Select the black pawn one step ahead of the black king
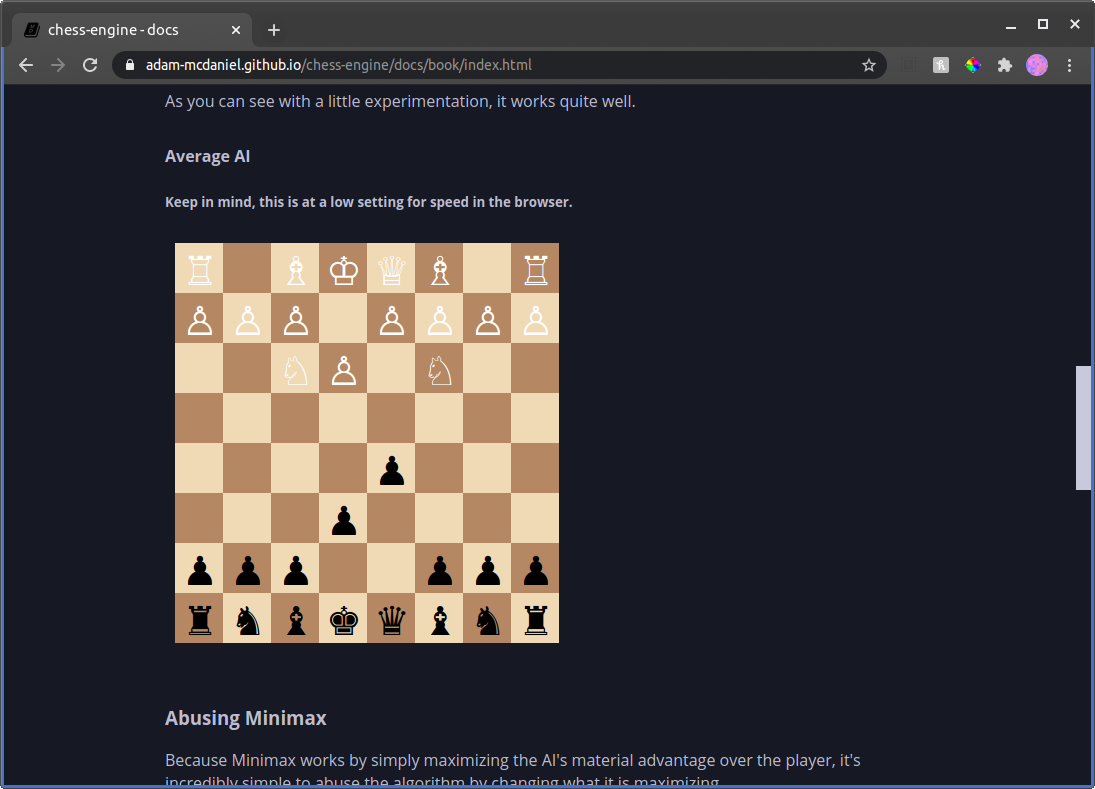1095x789 pixels. 344,519
